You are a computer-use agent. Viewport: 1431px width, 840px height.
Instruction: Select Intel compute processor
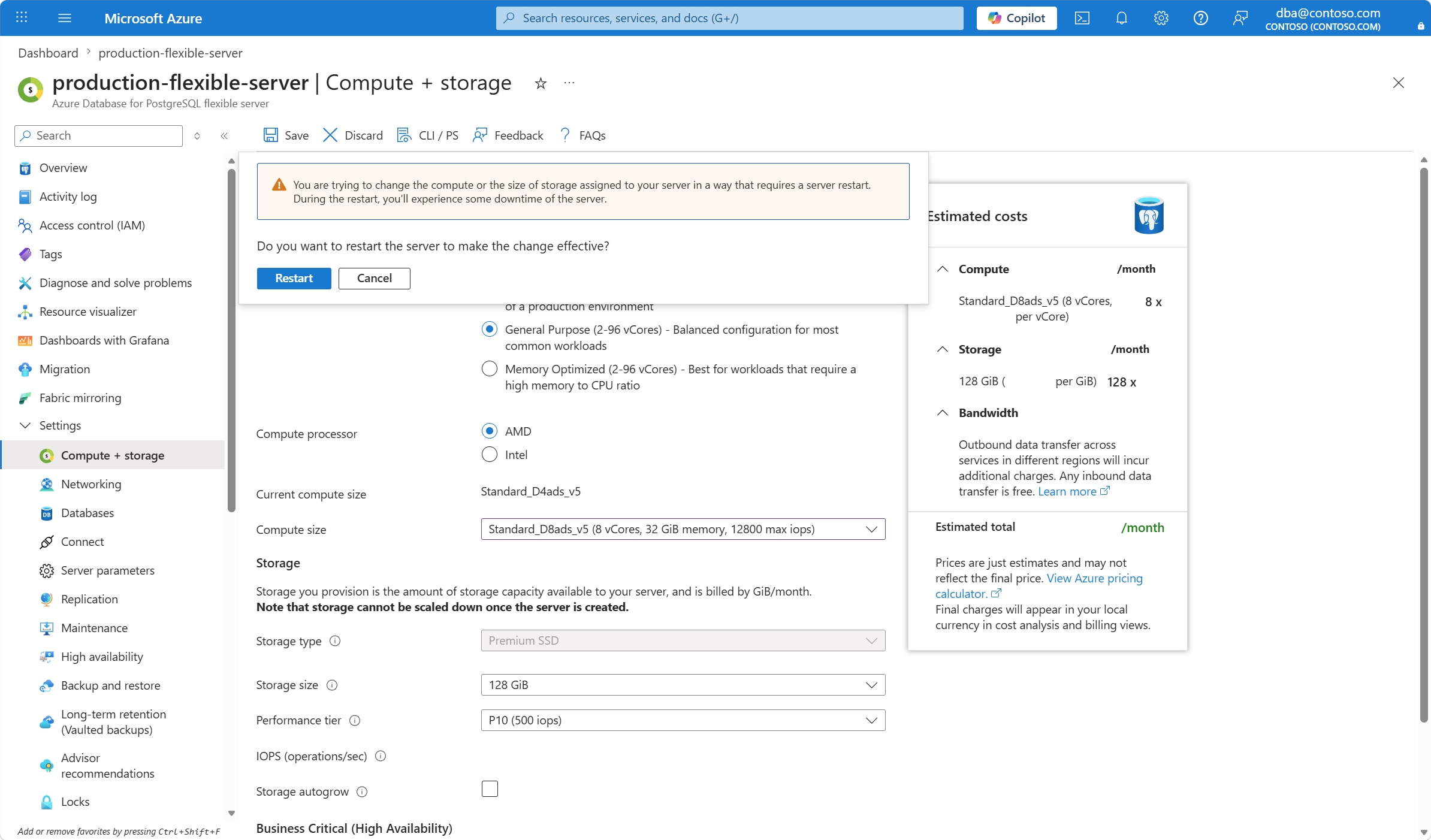(x=490, y=454)
